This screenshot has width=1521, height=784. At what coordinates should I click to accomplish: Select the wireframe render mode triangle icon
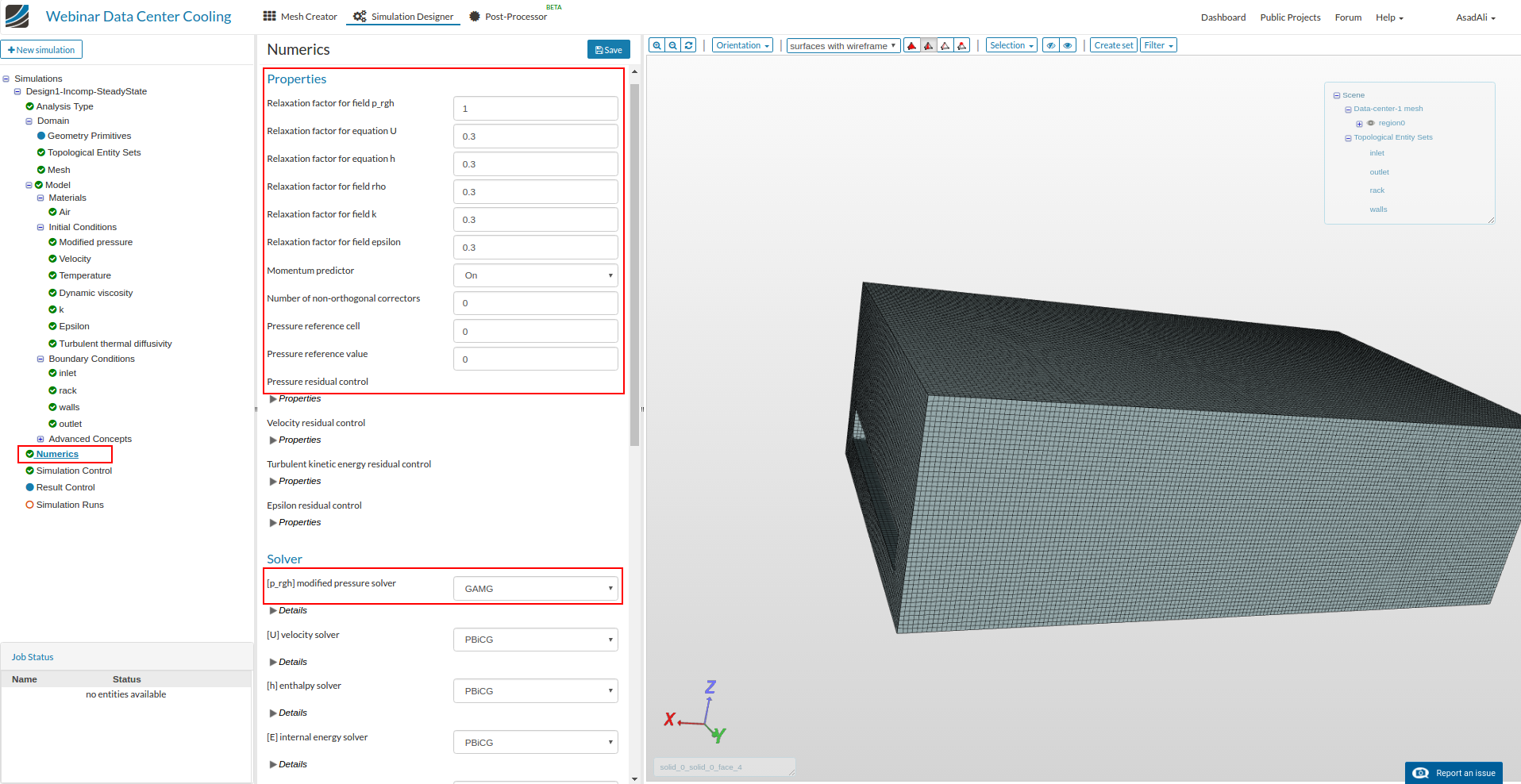click(x=945, y=45)
